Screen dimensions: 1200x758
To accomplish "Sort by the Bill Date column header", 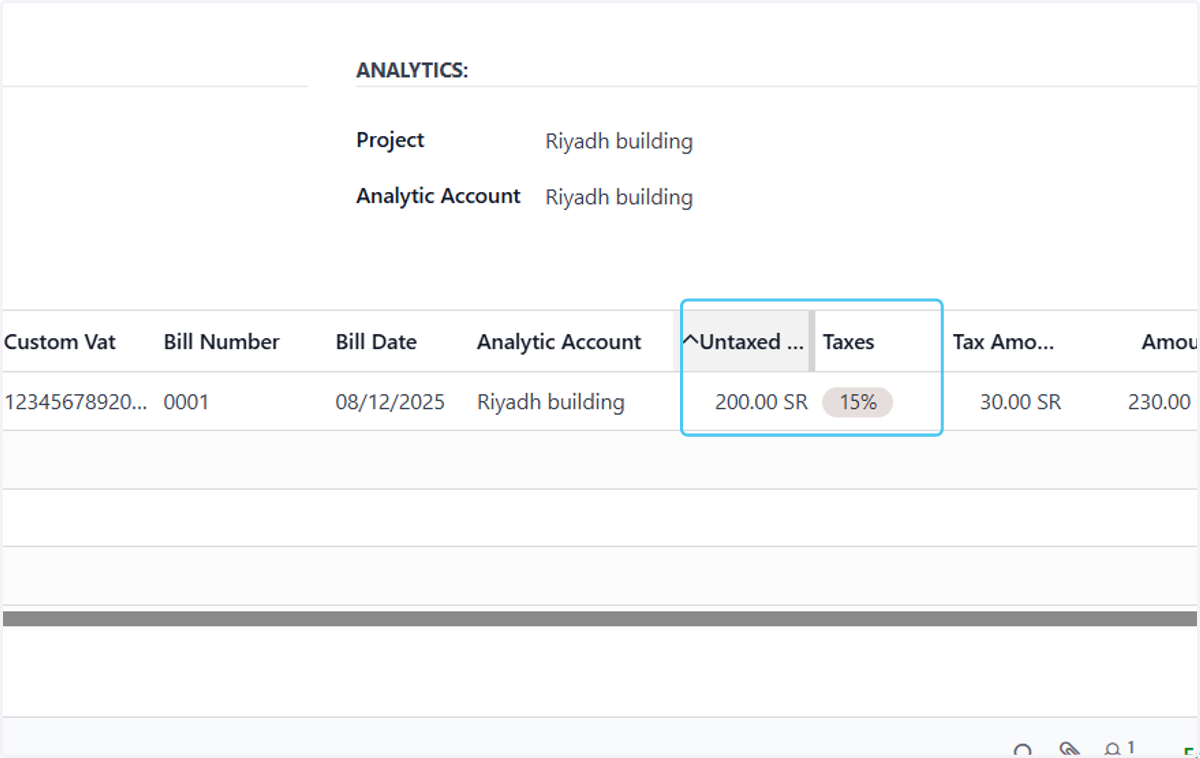I will tap(376, 342).
